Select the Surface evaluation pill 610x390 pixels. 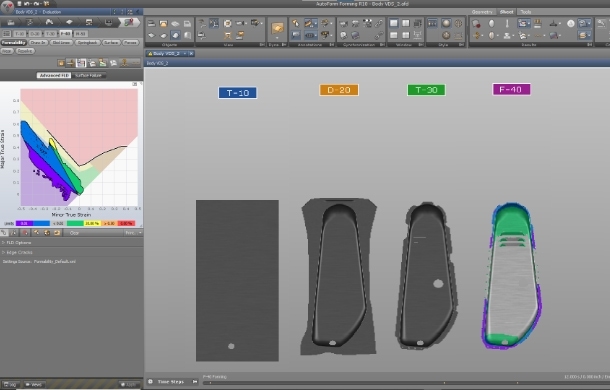pyautogui.click(x=111, y=42)
